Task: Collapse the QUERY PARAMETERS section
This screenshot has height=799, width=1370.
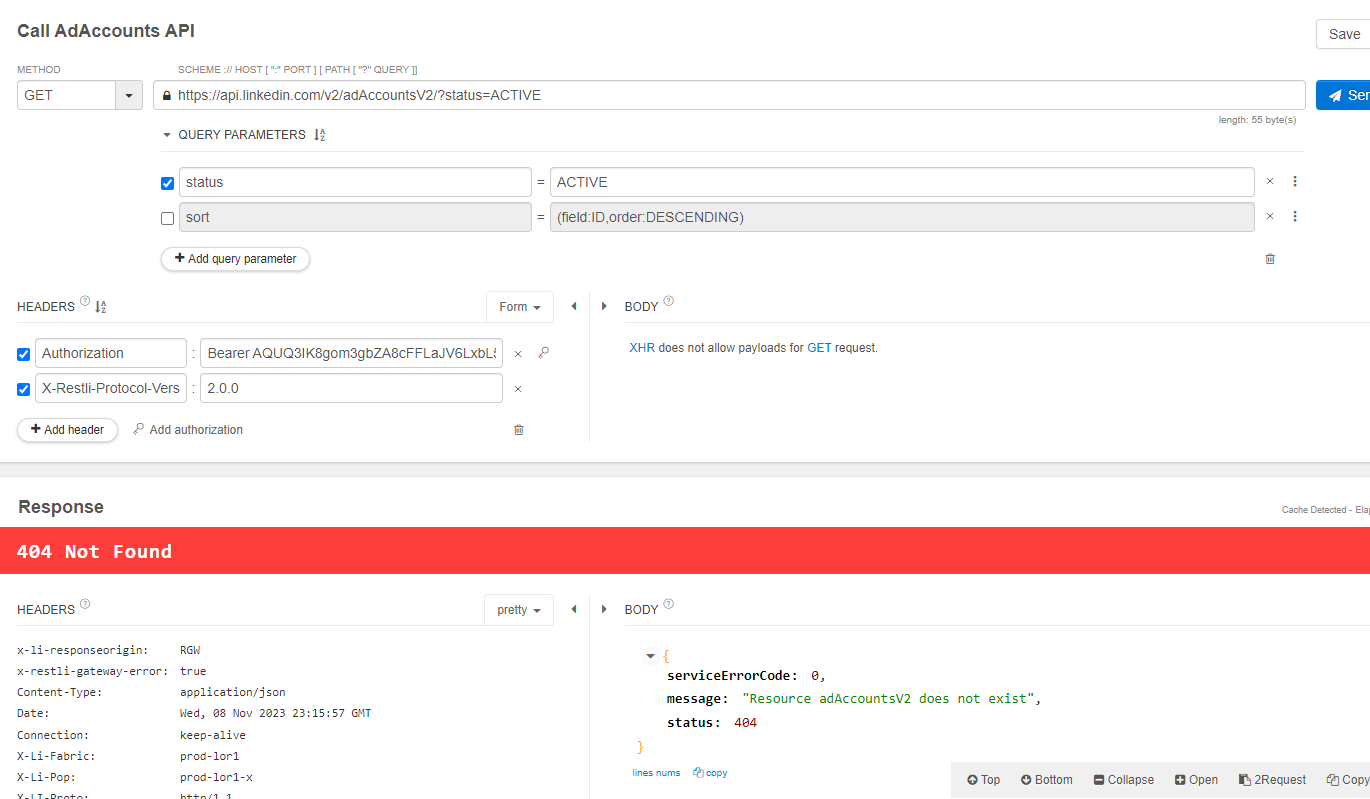Action: tap(167, 135)
